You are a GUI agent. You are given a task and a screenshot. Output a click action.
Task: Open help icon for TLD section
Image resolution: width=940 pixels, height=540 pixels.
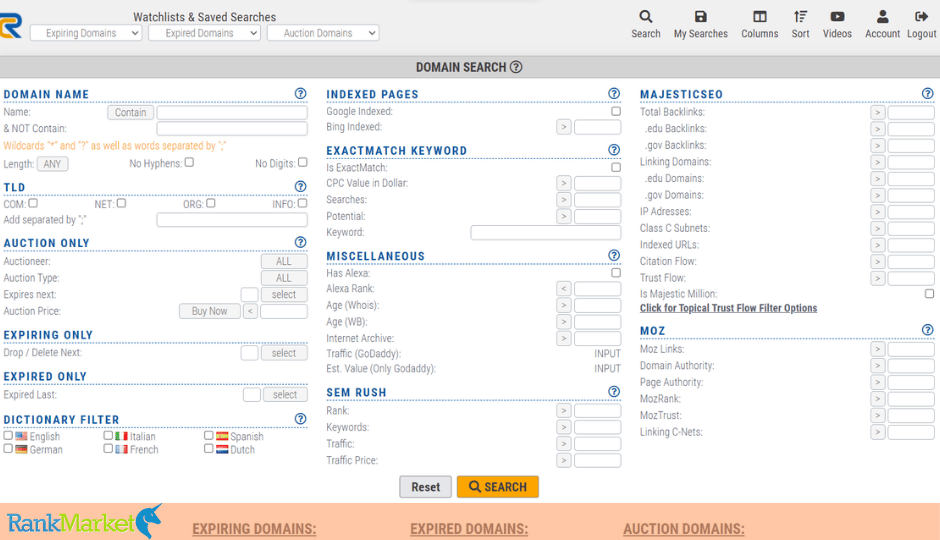[300, 186]
